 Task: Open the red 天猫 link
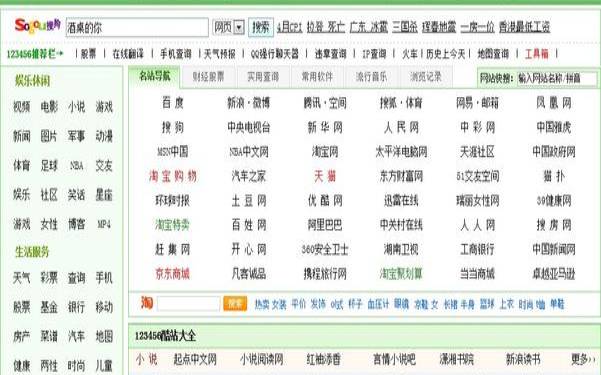pos(325,176)
